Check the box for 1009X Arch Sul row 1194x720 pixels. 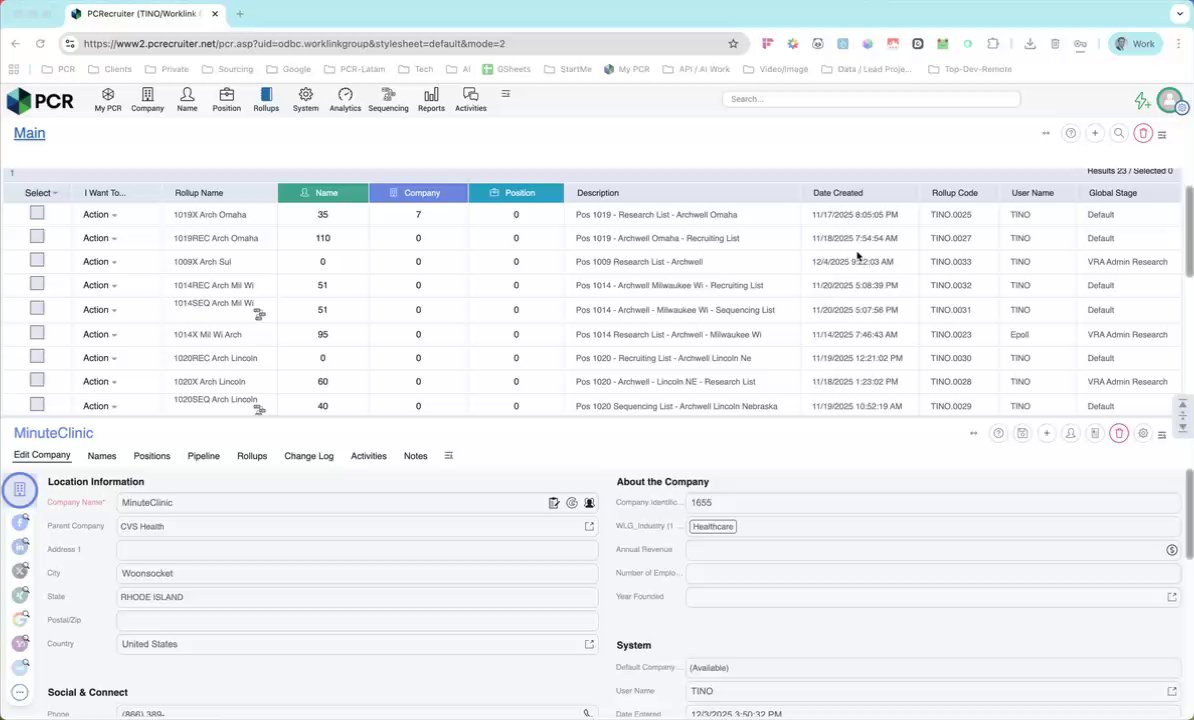[37, 260]
